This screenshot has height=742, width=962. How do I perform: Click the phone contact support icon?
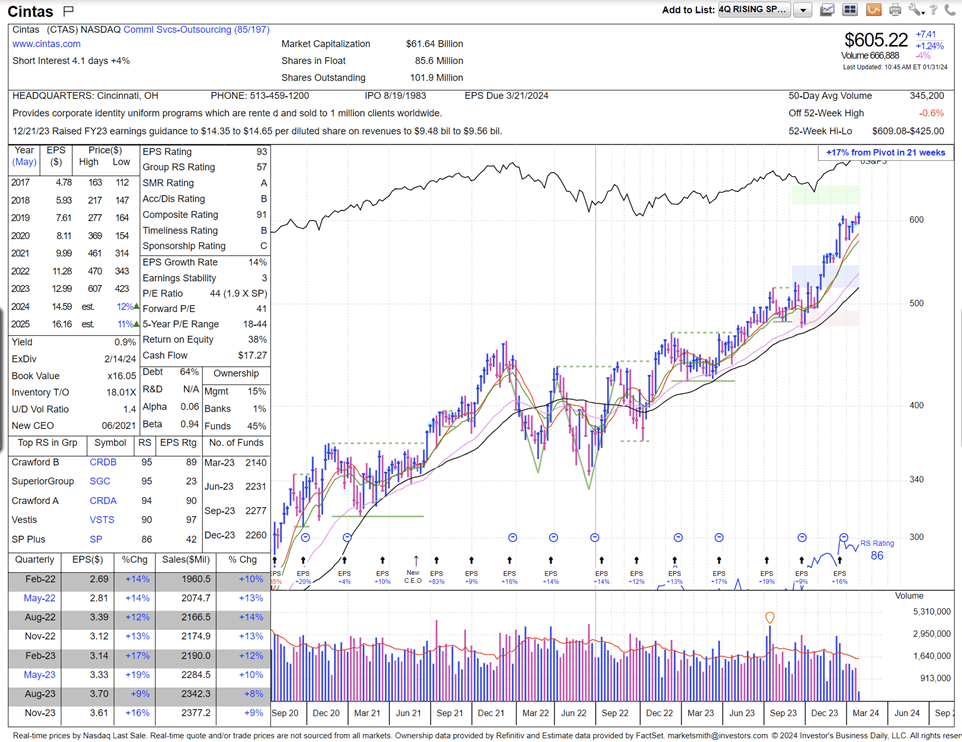950,9
